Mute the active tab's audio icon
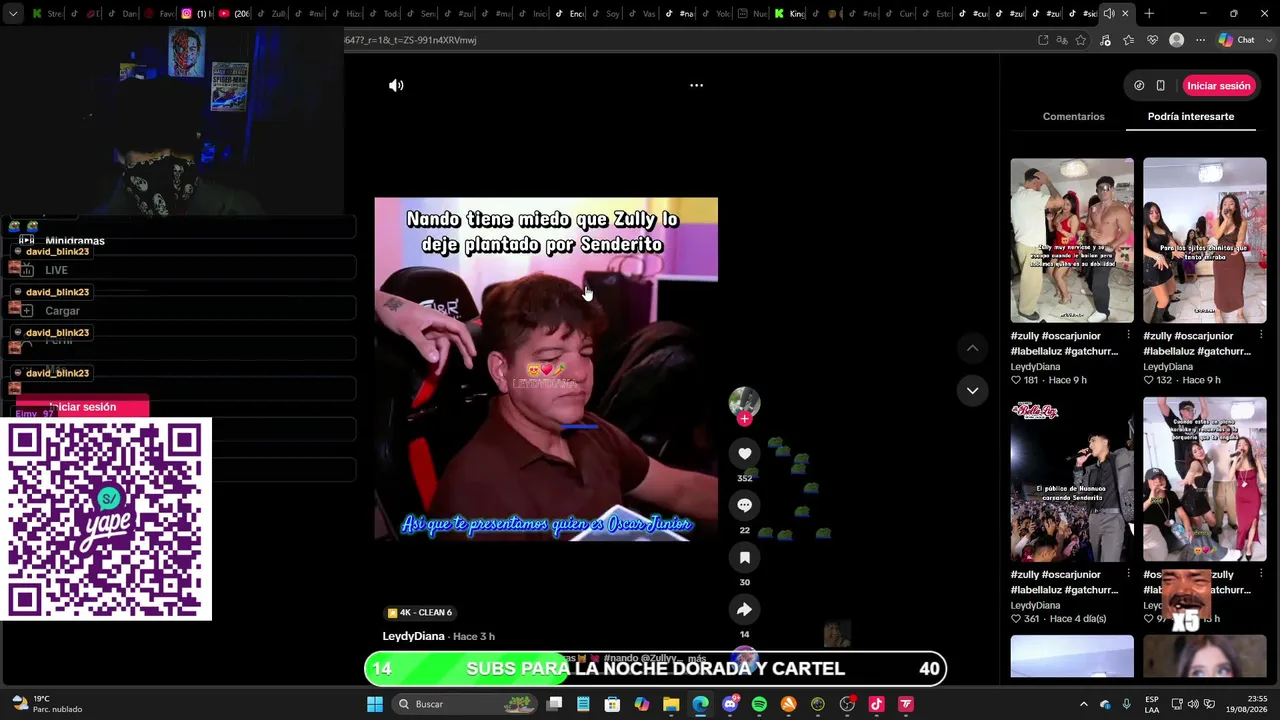Viewport: 1280px width, 720px height. tap(1108, 14)
